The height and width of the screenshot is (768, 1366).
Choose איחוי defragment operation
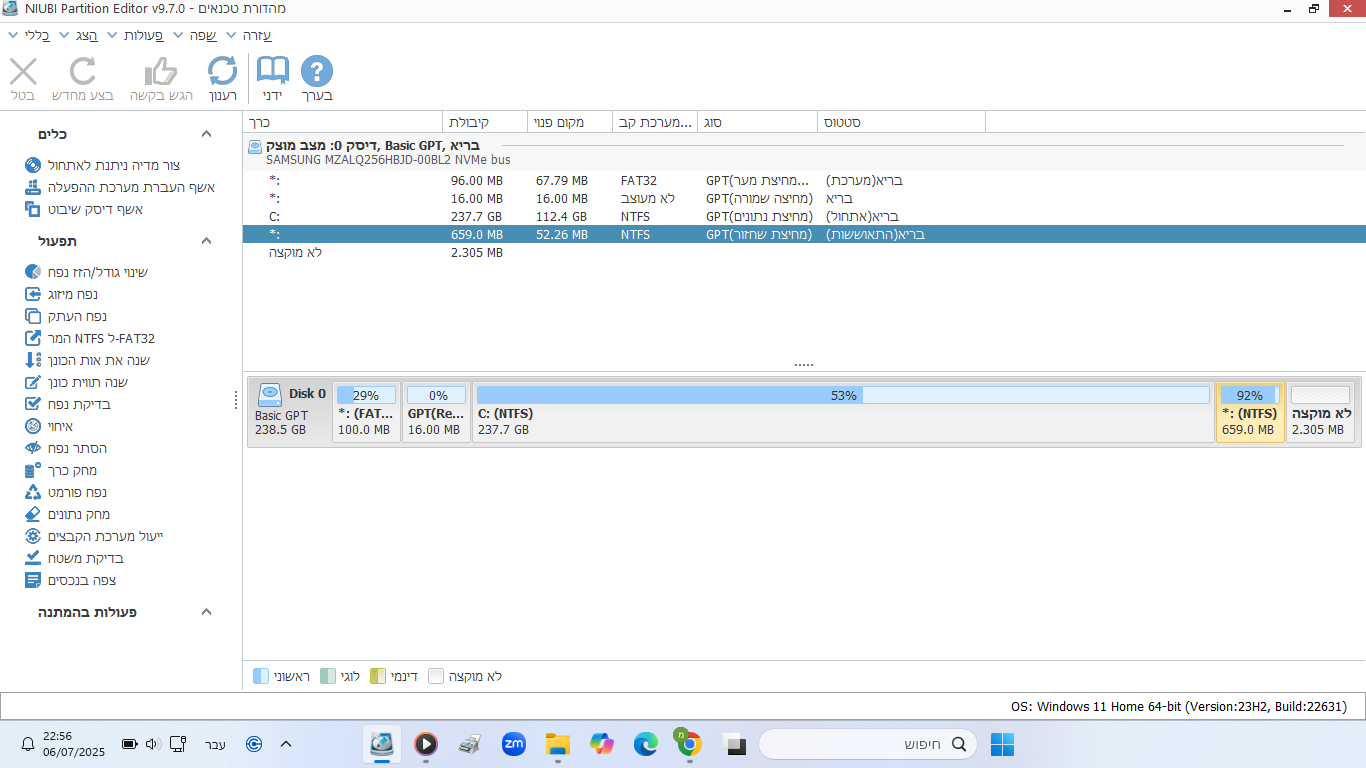click(x=48, y=426)
